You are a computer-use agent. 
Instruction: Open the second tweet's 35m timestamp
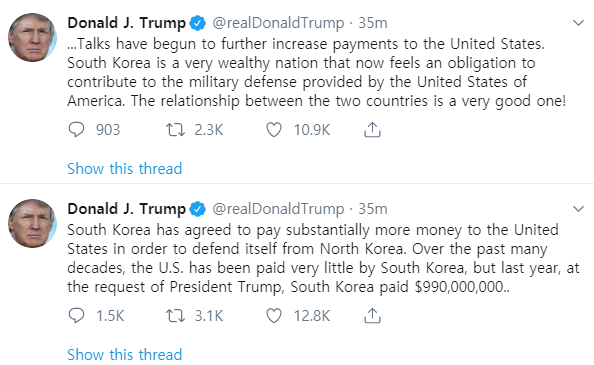(373, 209)
